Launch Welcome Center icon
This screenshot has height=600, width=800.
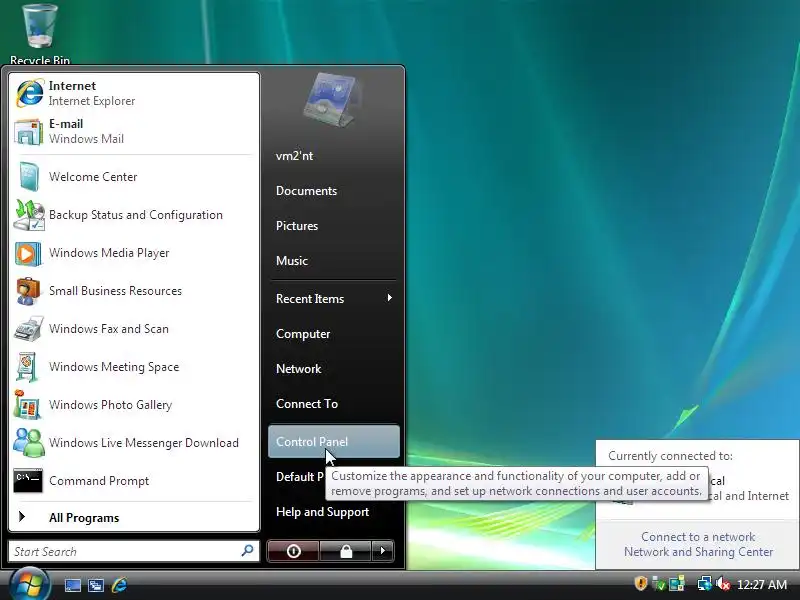(29, 177)
